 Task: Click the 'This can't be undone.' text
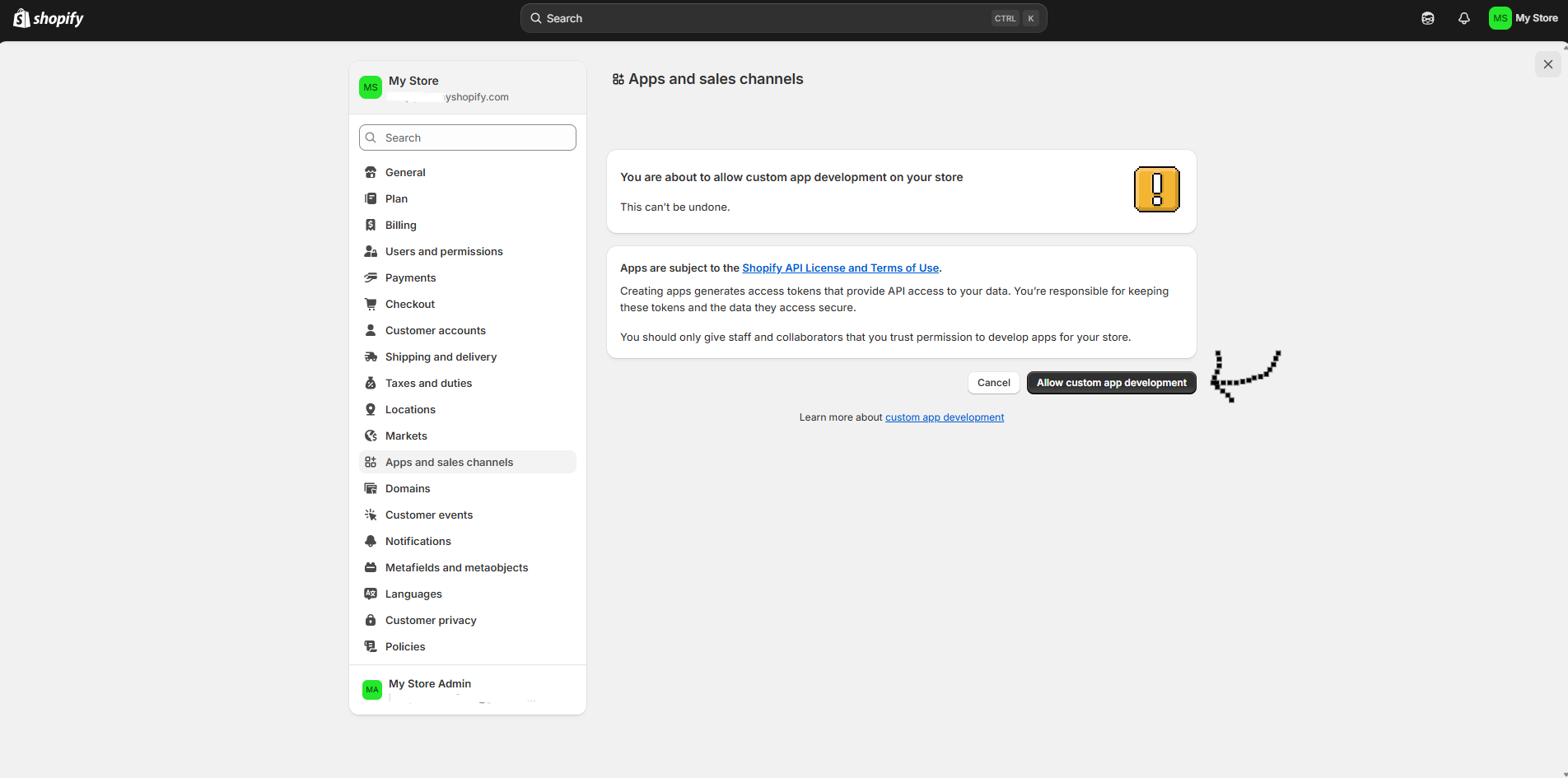click(x=675, y=207)
